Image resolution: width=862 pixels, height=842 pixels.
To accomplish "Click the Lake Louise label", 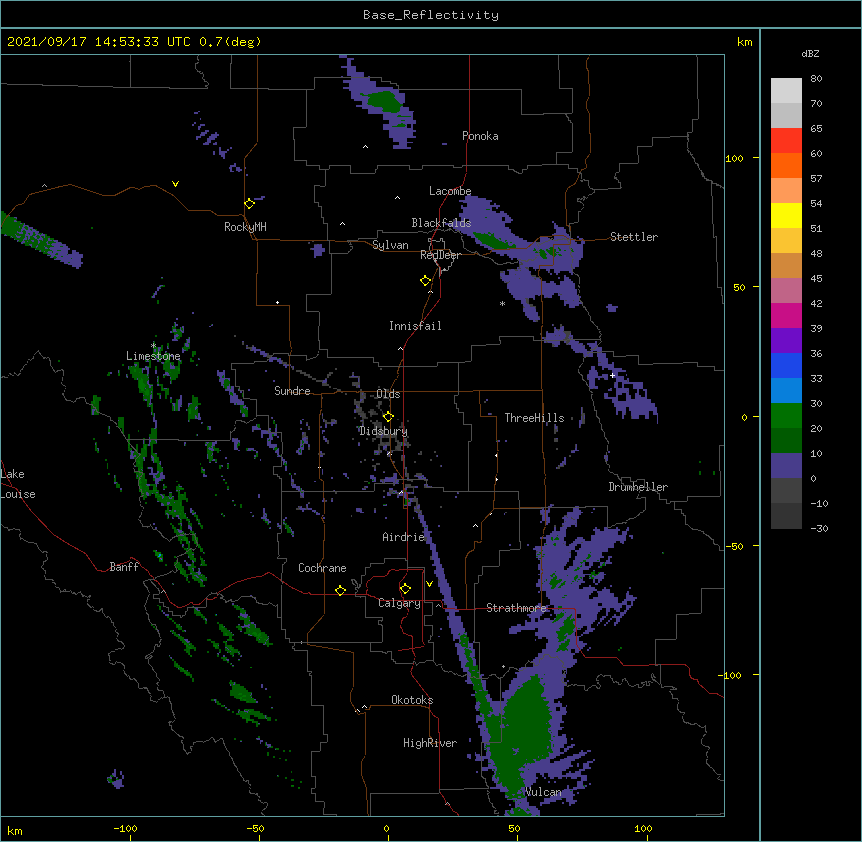I will pos(18,484).
